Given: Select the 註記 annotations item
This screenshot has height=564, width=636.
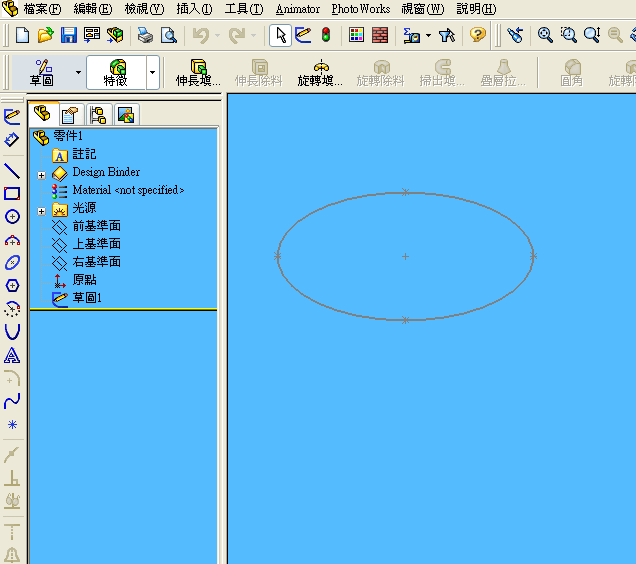Looking at the screenshot, I should tap(84, 154).
